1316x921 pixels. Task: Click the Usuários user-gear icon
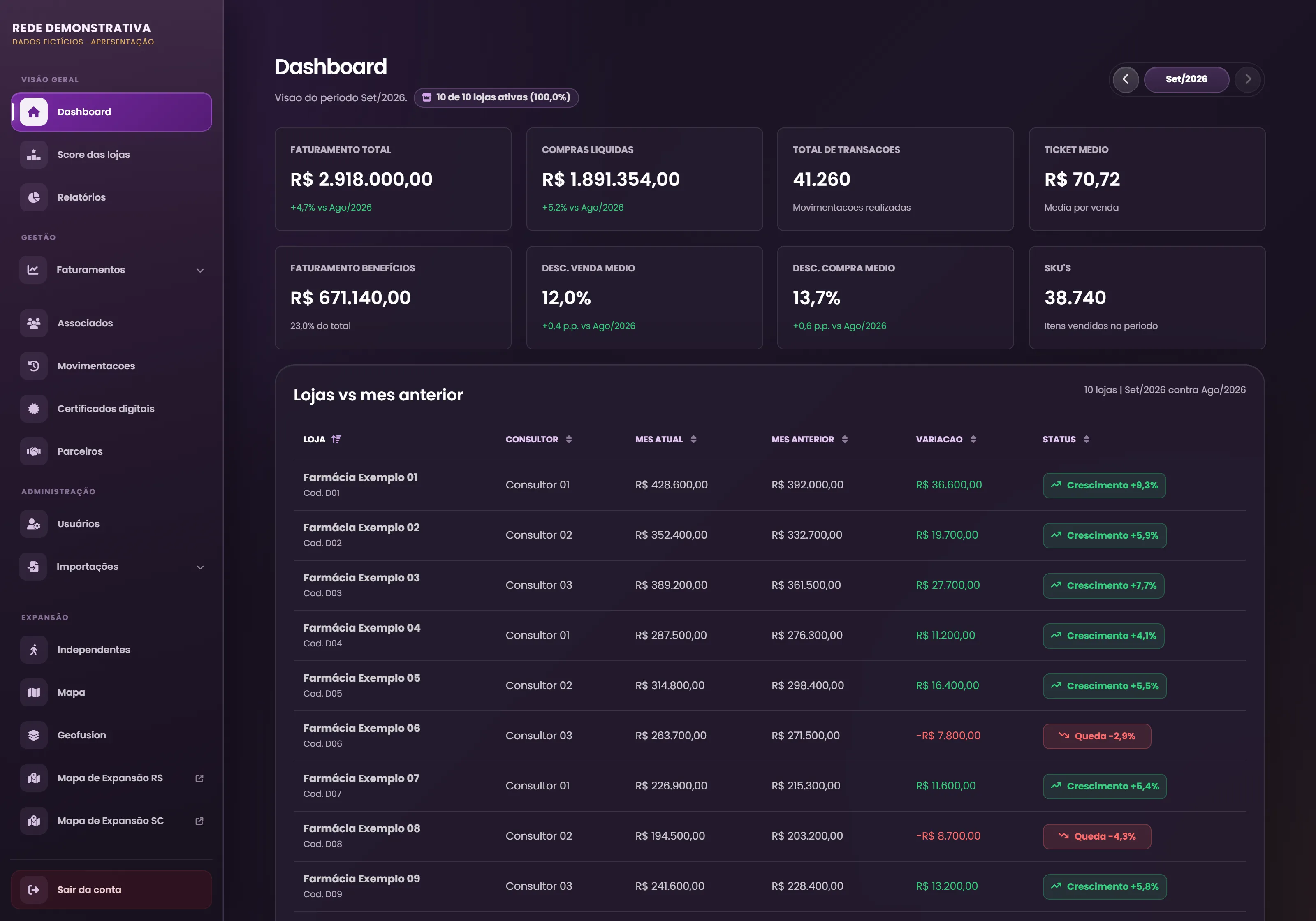tap(34, 524)
